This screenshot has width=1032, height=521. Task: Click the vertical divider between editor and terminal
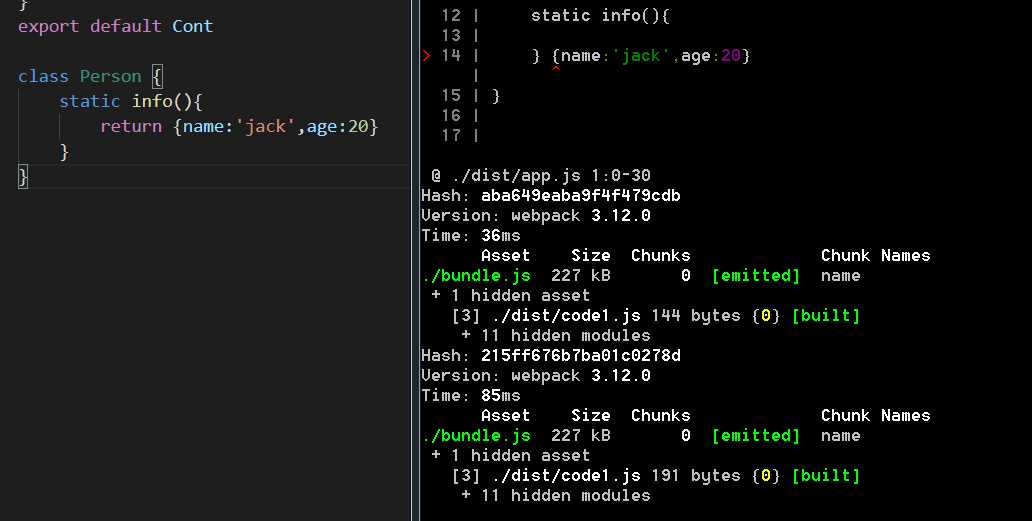[x=415, y=260]
